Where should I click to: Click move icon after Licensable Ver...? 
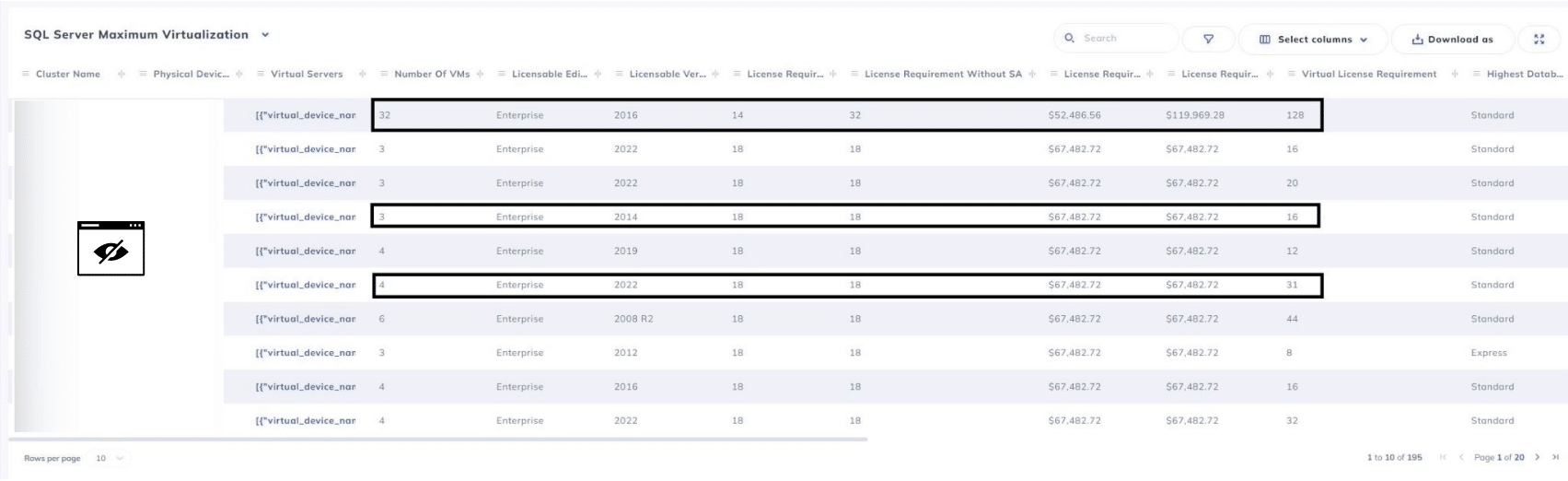click(715, 74)
